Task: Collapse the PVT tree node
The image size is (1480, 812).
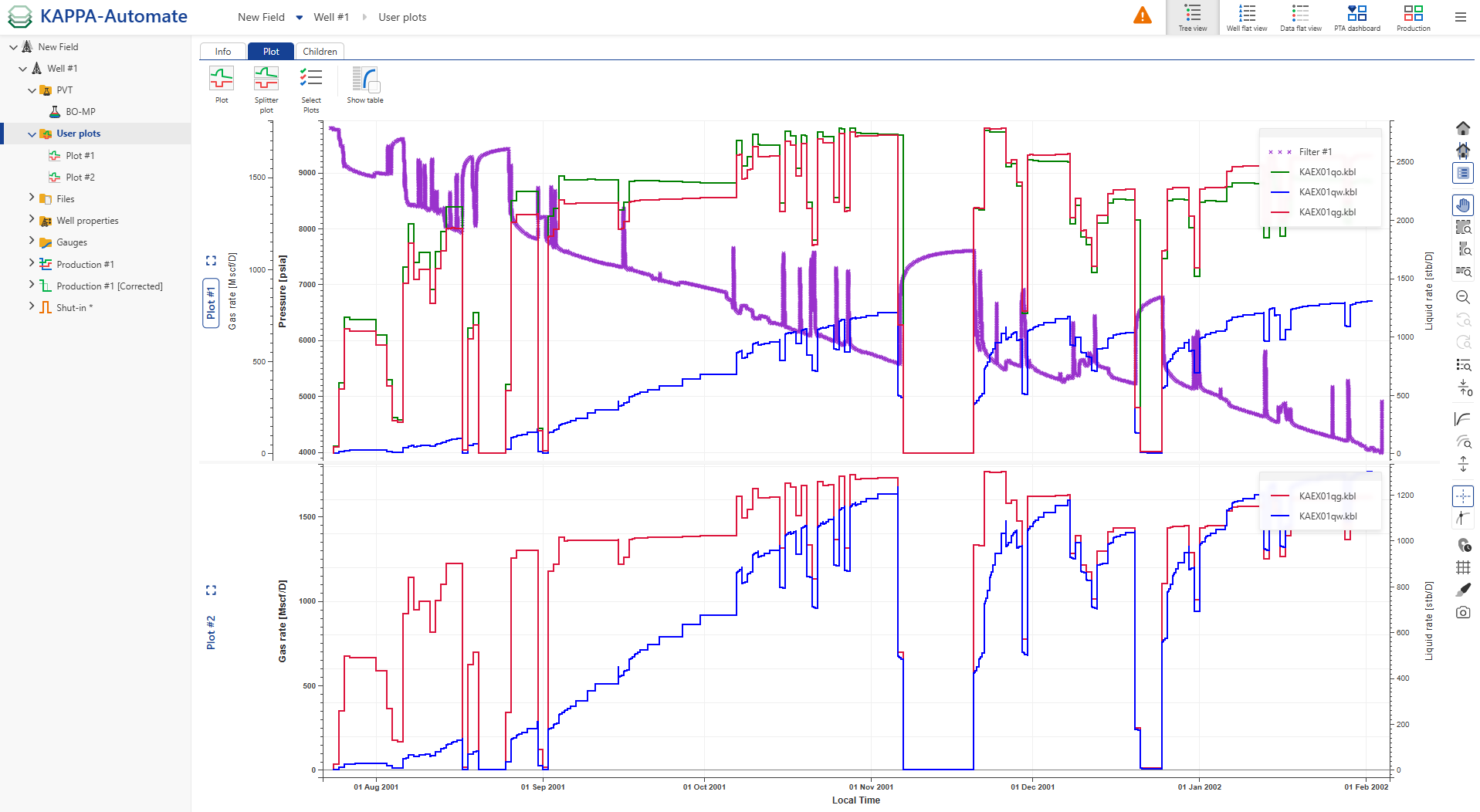Action: pos(32,90)
